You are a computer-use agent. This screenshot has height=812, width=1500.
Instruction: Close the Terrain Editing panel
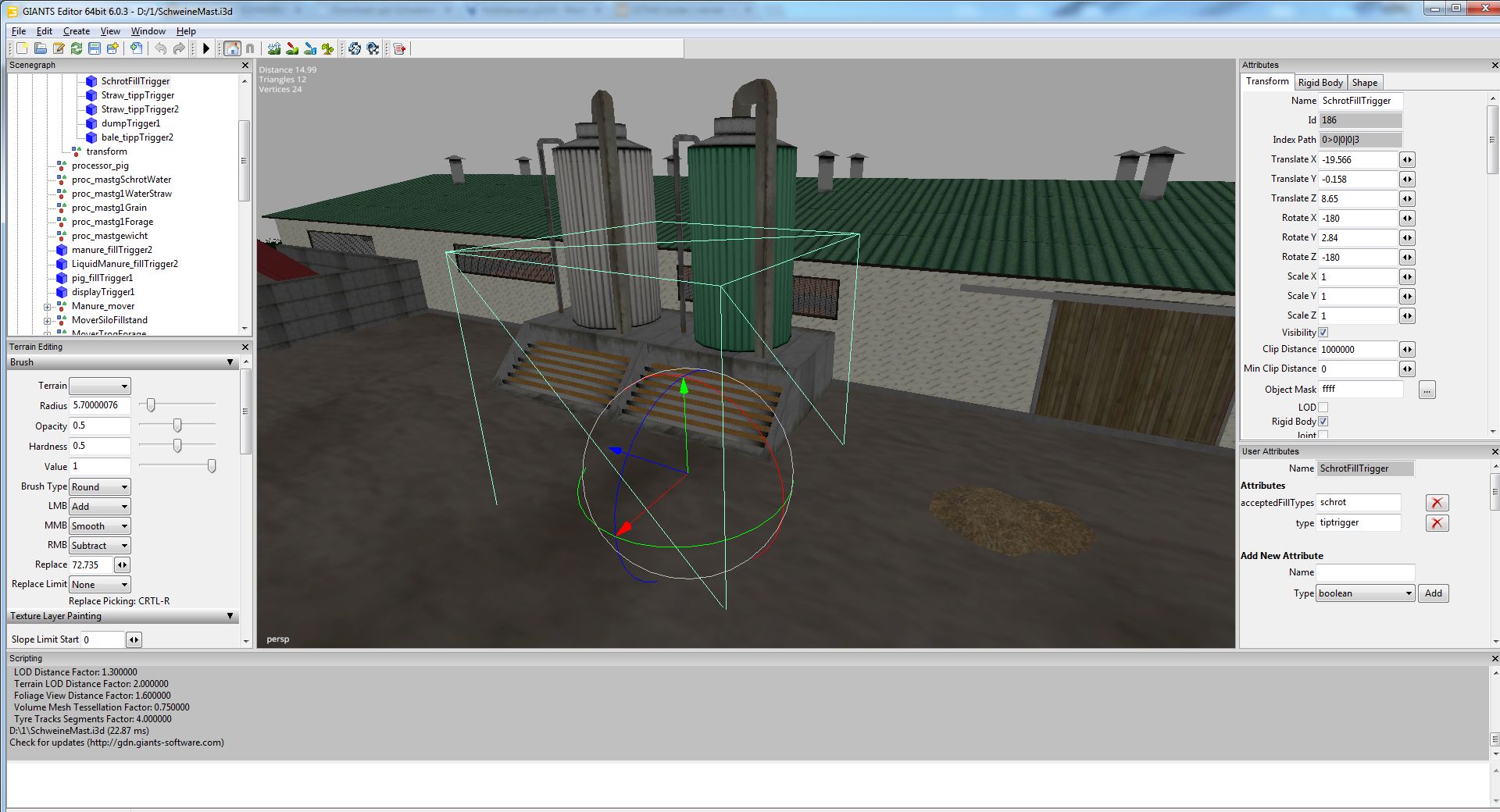[245, 347]
